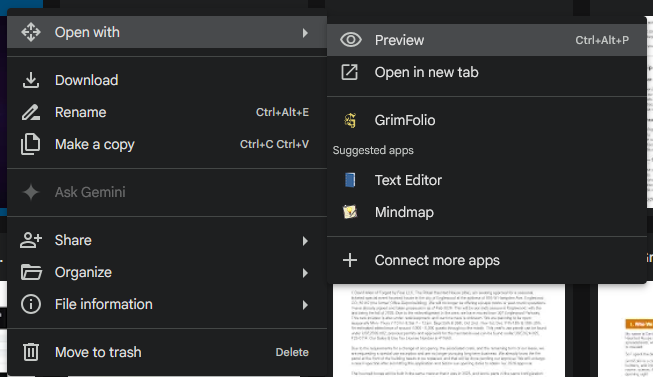Image resolution: width=653 pixels, height=377 pixels.
Task: Click the Ctrl+Alt+P shortcut text
Action: coord(602,40)
